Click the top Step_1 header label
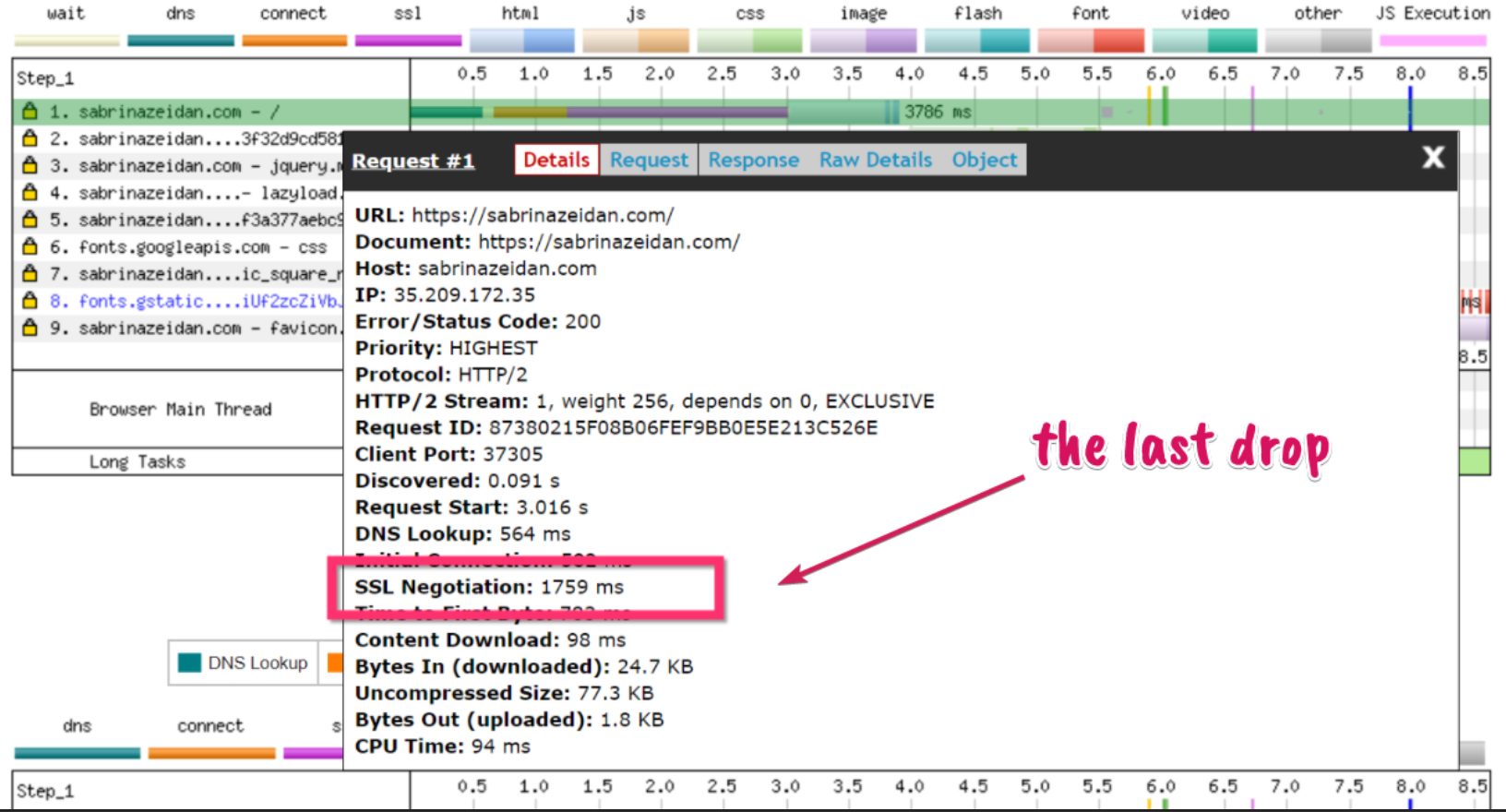 pyautogui.click(x=45, y=78)
